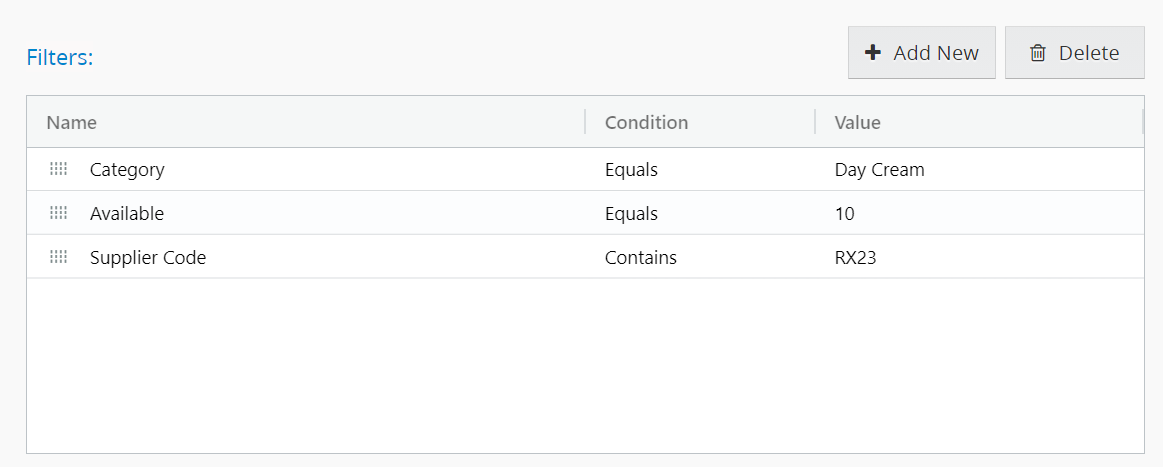Open the Equals condition in Available row

click(631, 214)
